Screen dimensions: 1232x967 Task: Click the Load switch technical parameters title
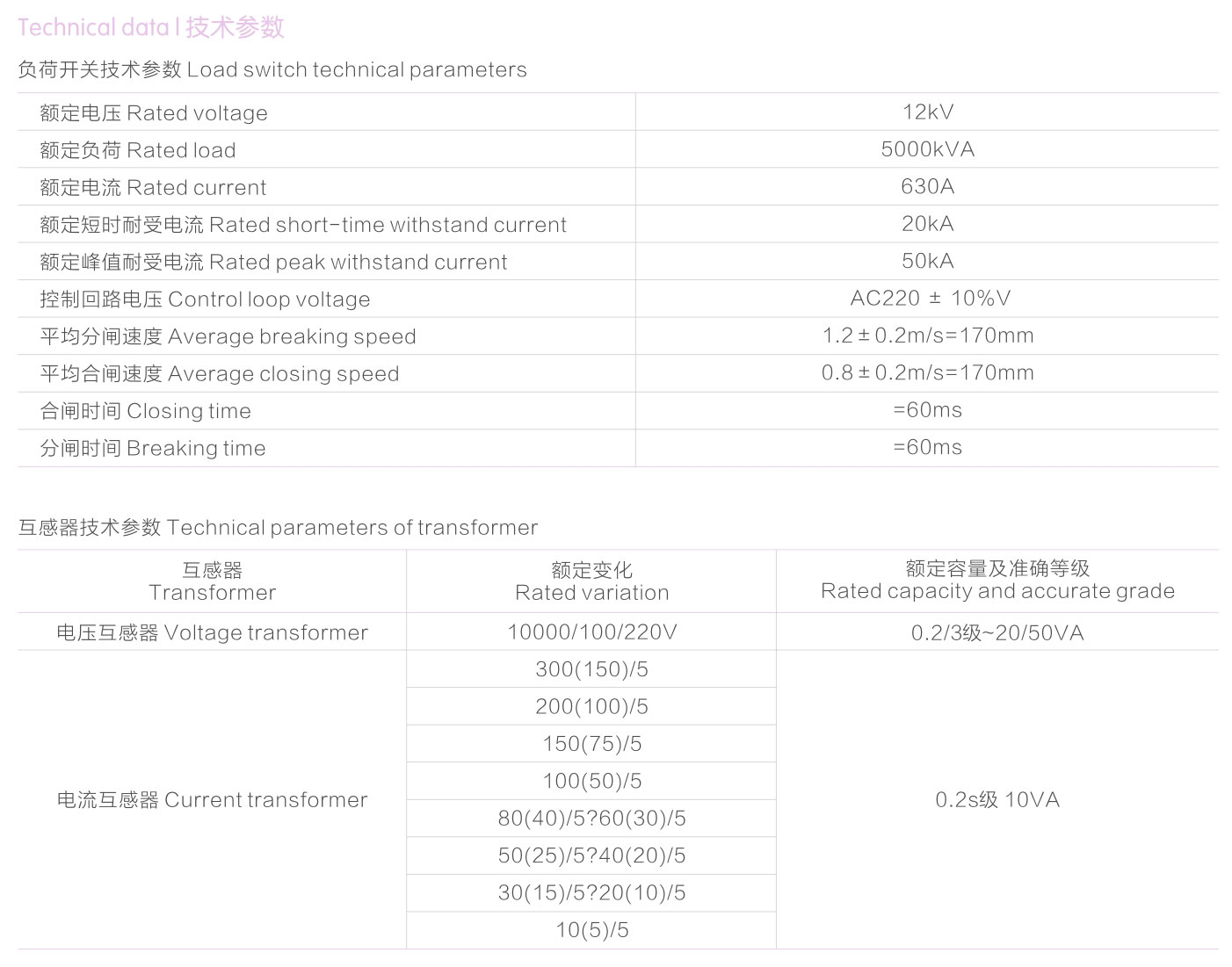pos(272,70)
